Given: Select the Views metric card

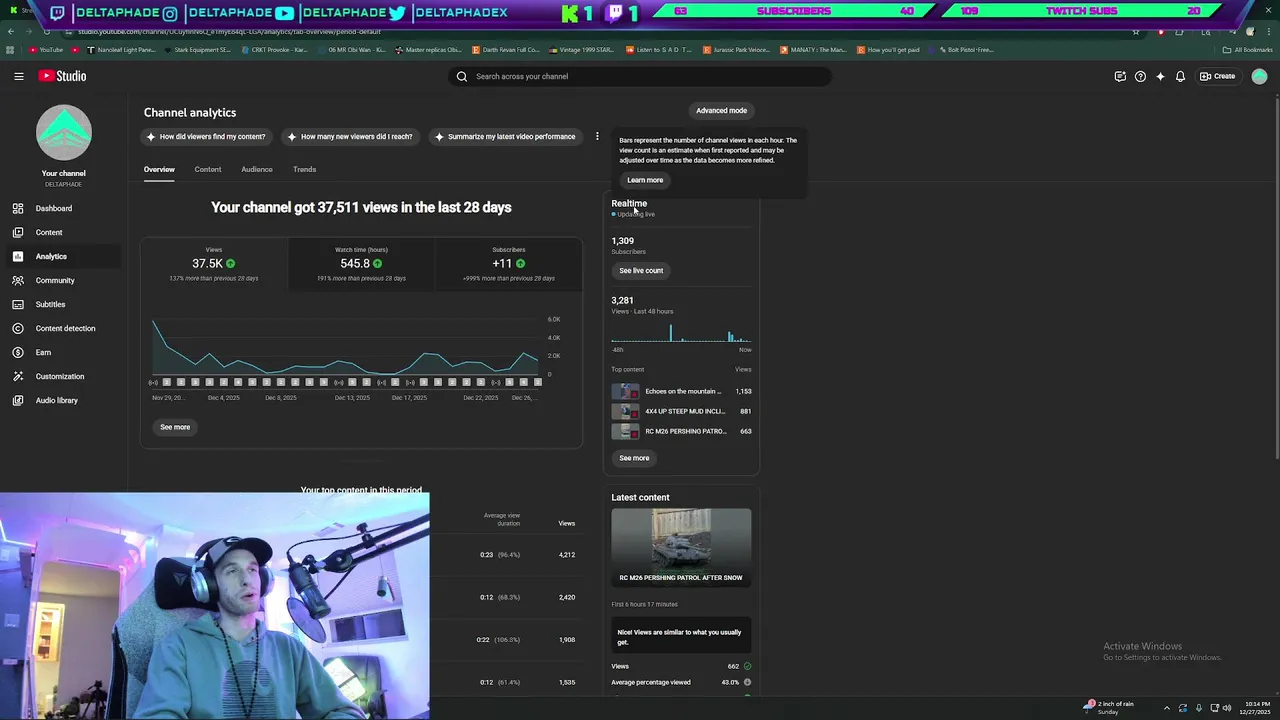Looking at the screenshot, I should tap(214, 264).
